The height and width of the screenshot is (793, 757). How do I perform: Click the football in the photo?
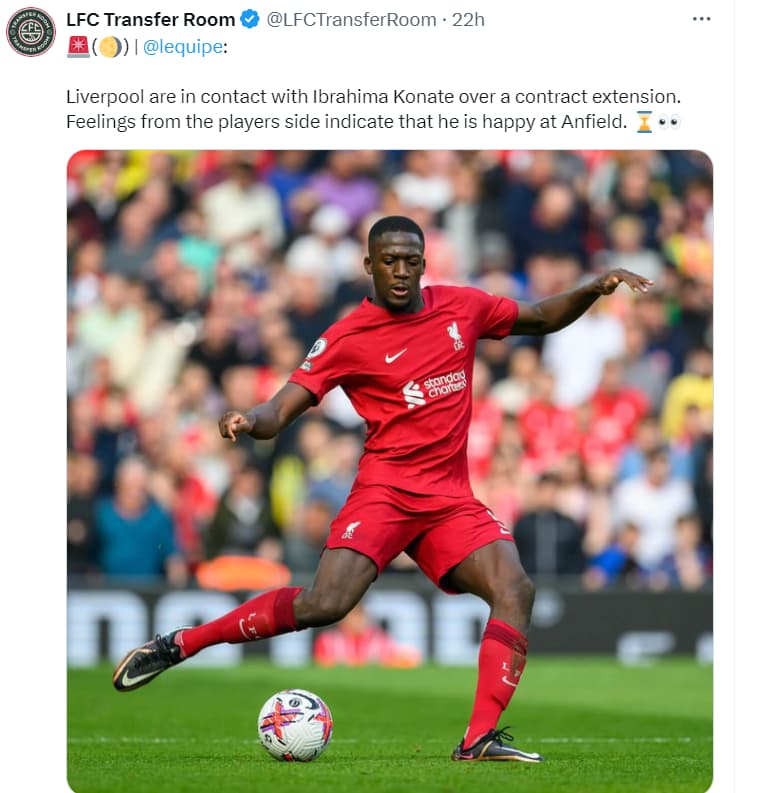tap(295, 724)
